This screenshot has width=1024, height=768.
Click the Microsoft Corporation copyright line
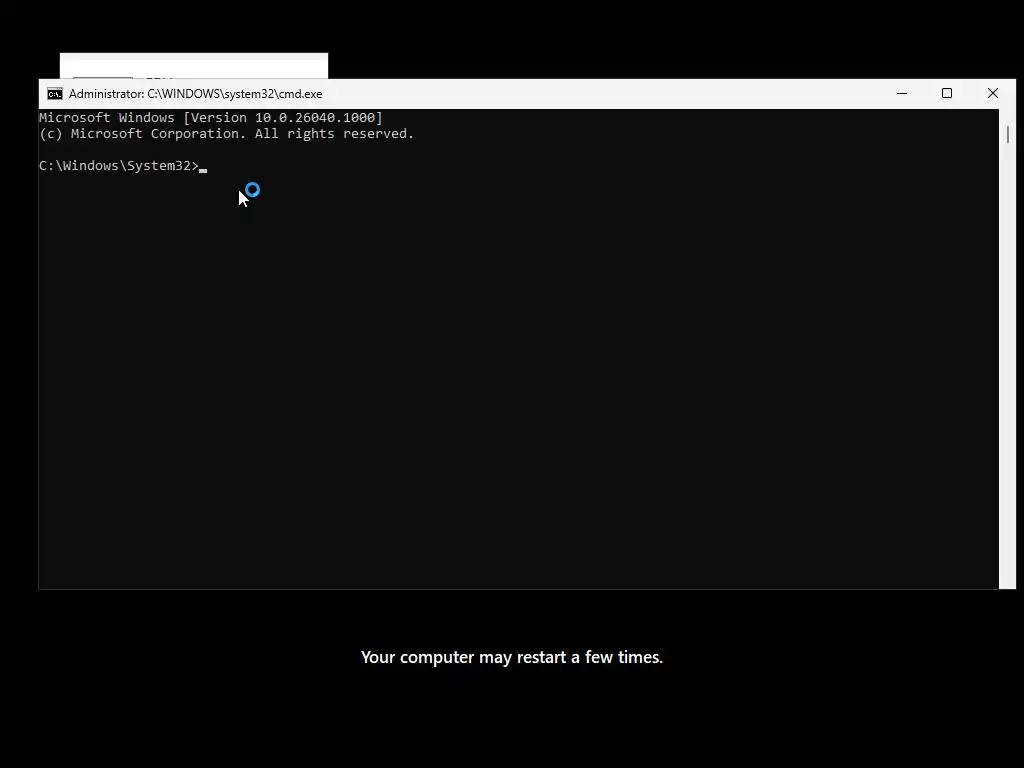[x=227, y=134]
